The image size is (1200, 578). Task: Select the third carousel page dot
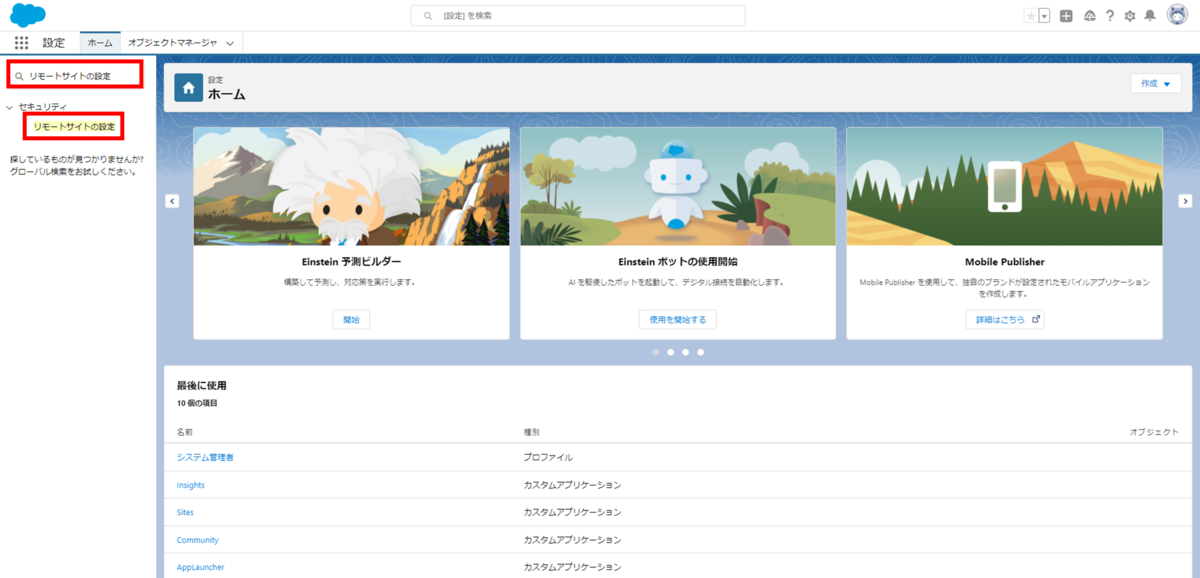tap(685, 352)
